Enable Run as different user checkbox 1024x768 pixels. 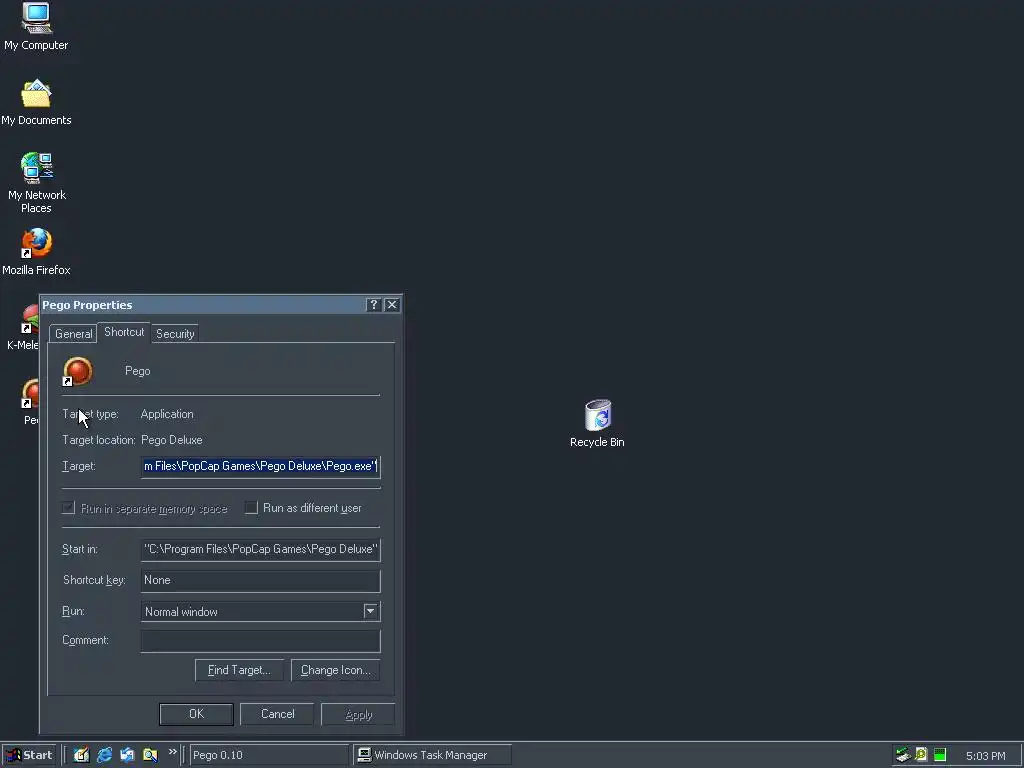(x=251, y=507)
